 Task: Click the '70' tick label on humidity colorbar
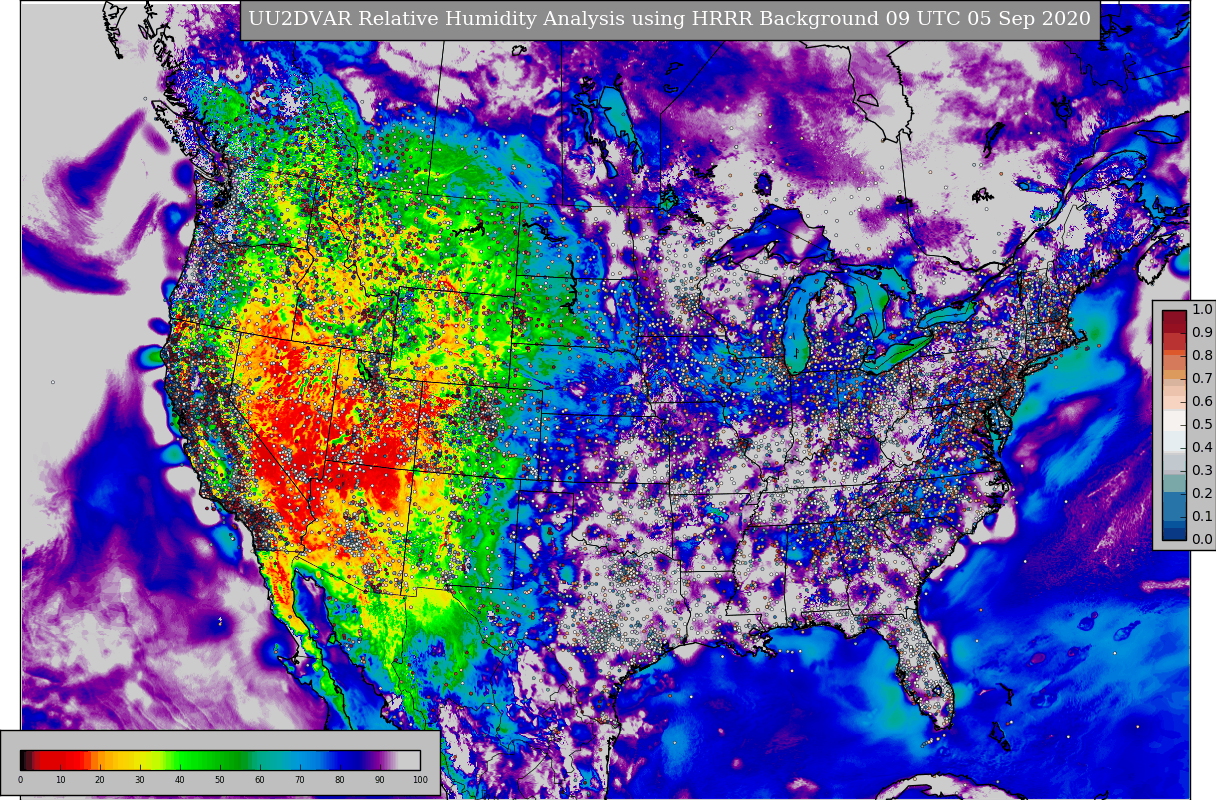coord(300,780)
